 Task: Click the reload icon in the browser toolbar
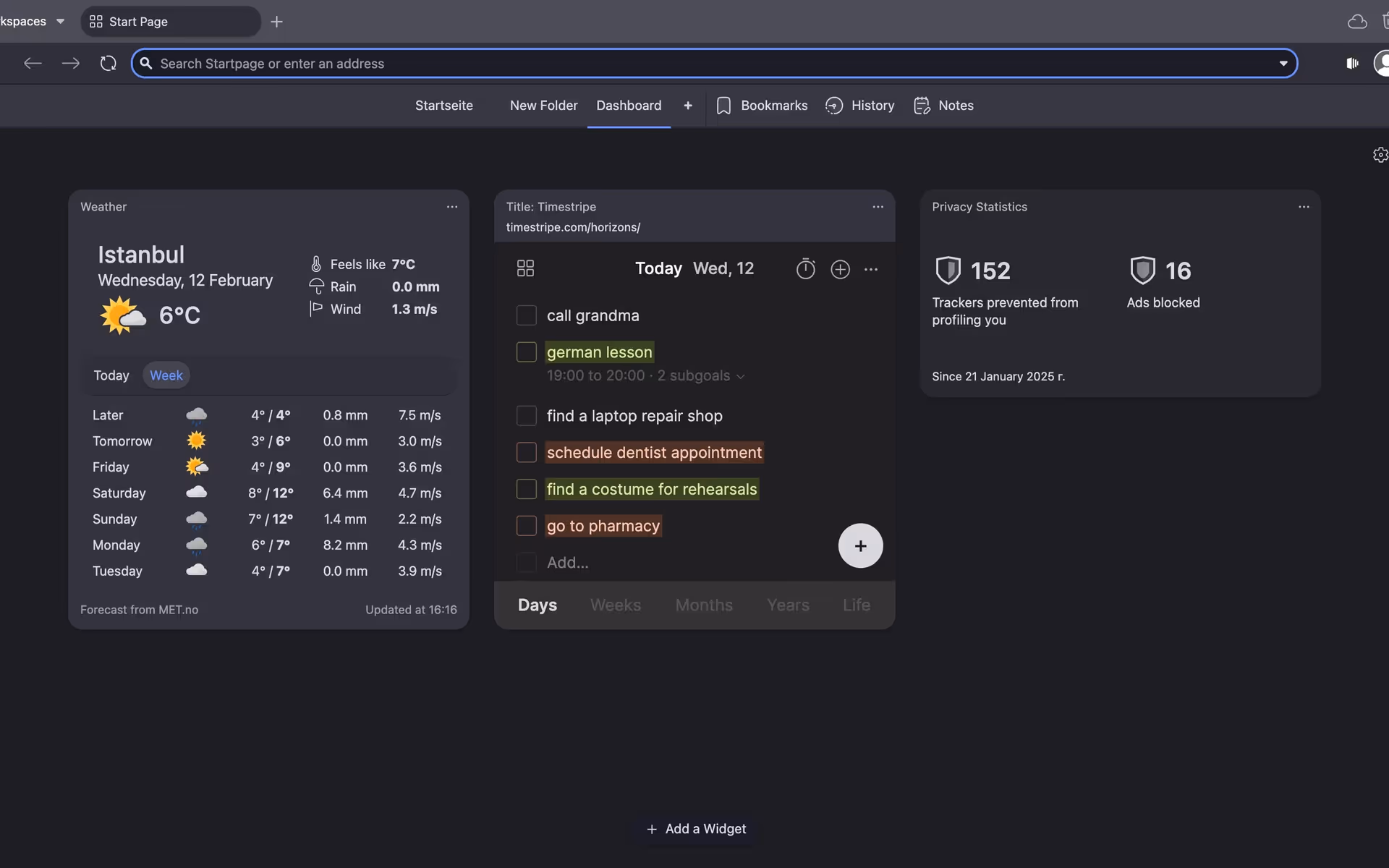point(107,63)
